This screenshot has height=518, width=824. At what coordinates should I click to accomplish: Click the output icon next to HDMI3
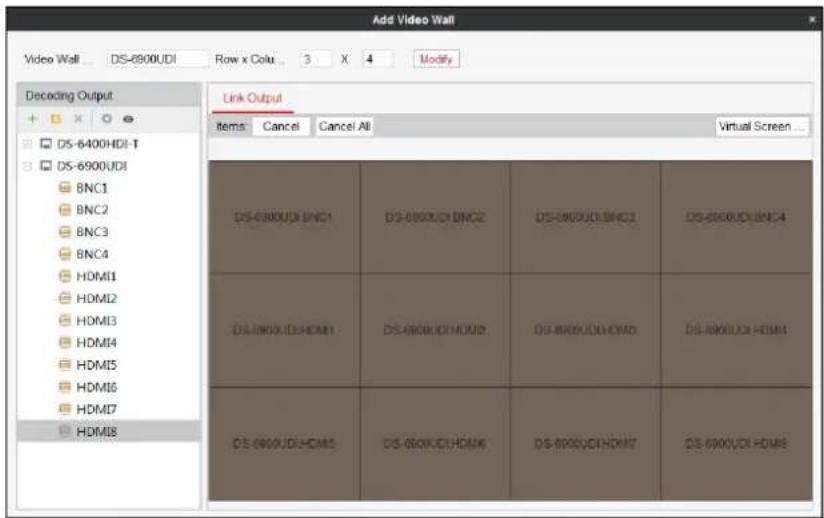65,320
